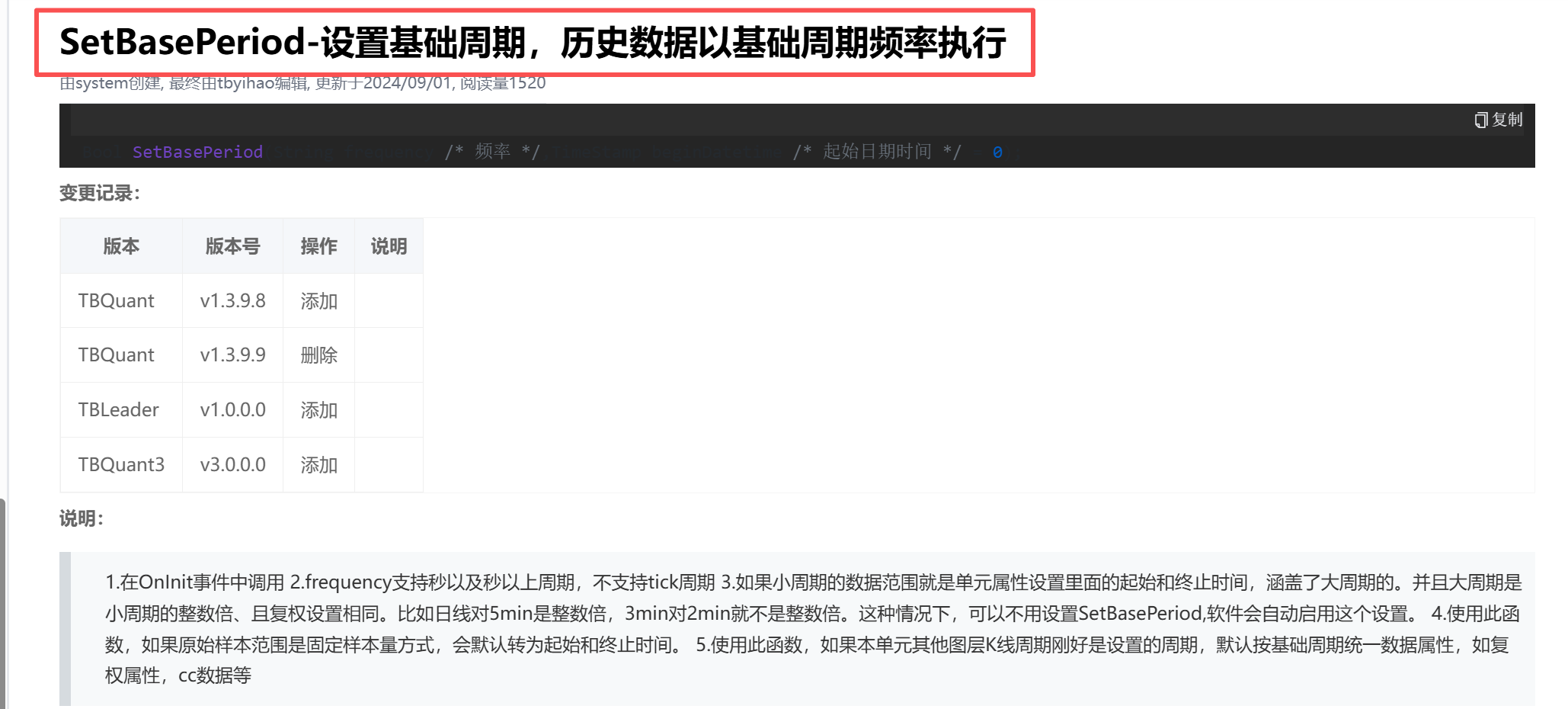Click the TBQuant3 table cell
The width and height of the screenshot is (1568, 709).
click(121, 465)
